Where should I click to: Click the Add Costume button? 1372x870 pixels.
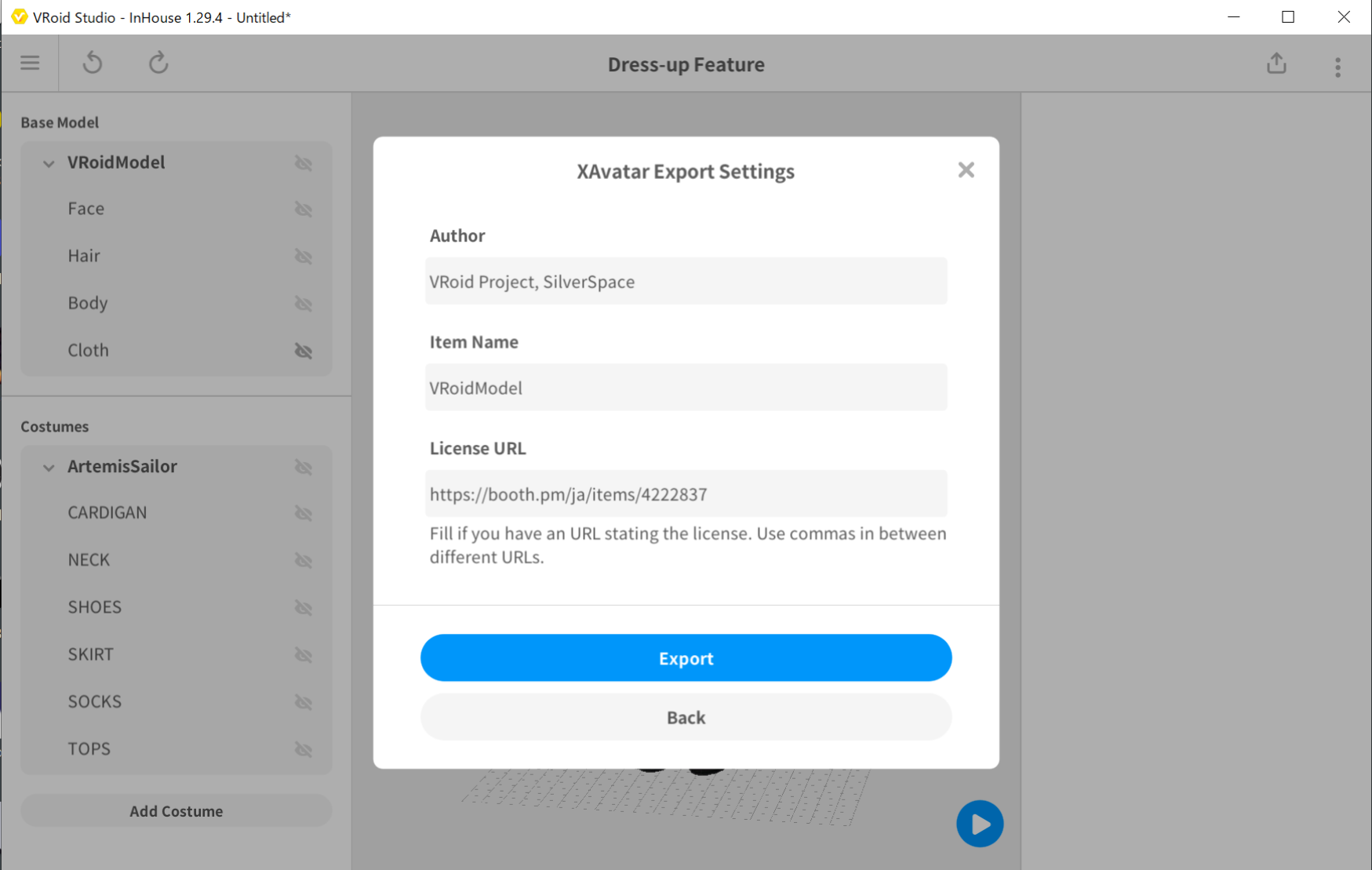coord(176,811)
